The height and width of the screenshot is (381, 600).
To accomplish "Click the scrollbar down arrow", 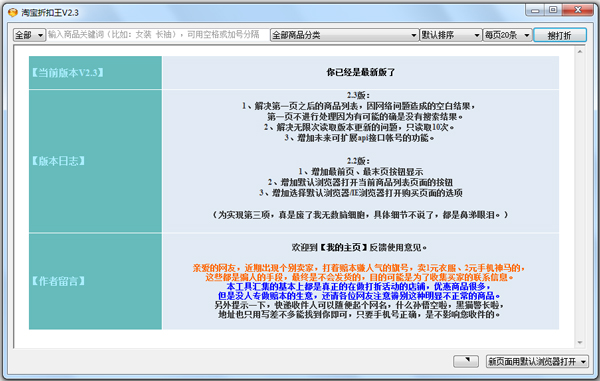I will (580, 342).
